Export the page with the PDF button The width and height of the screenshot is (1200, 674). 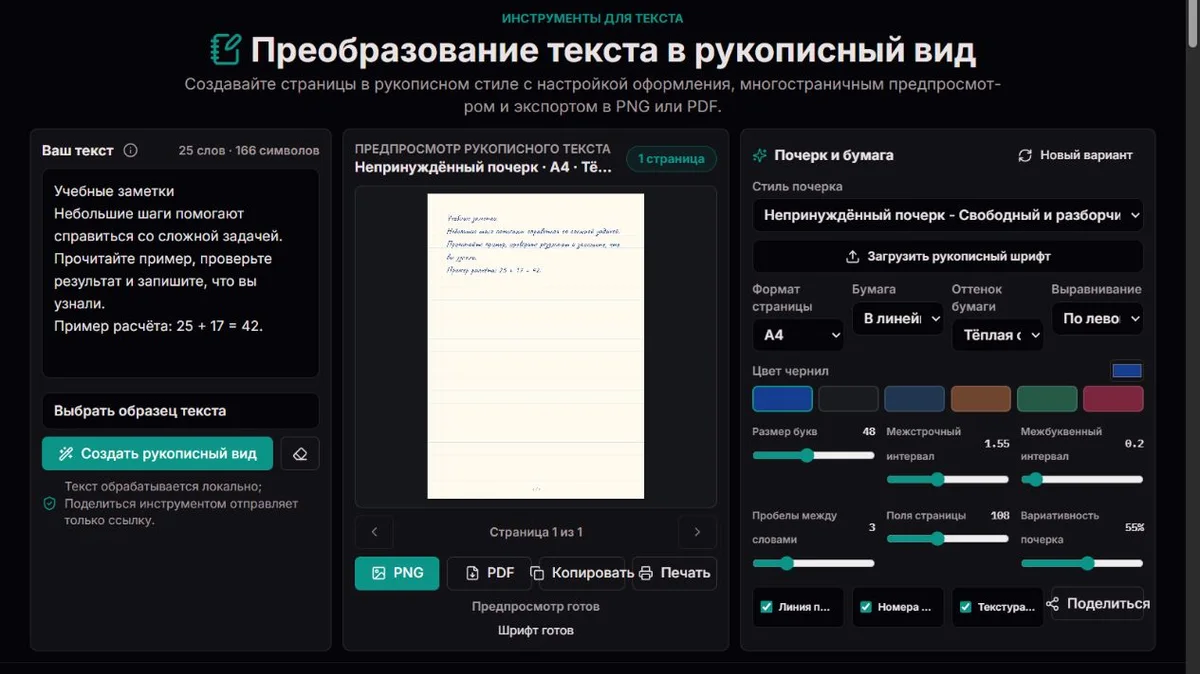coord(489,573)
